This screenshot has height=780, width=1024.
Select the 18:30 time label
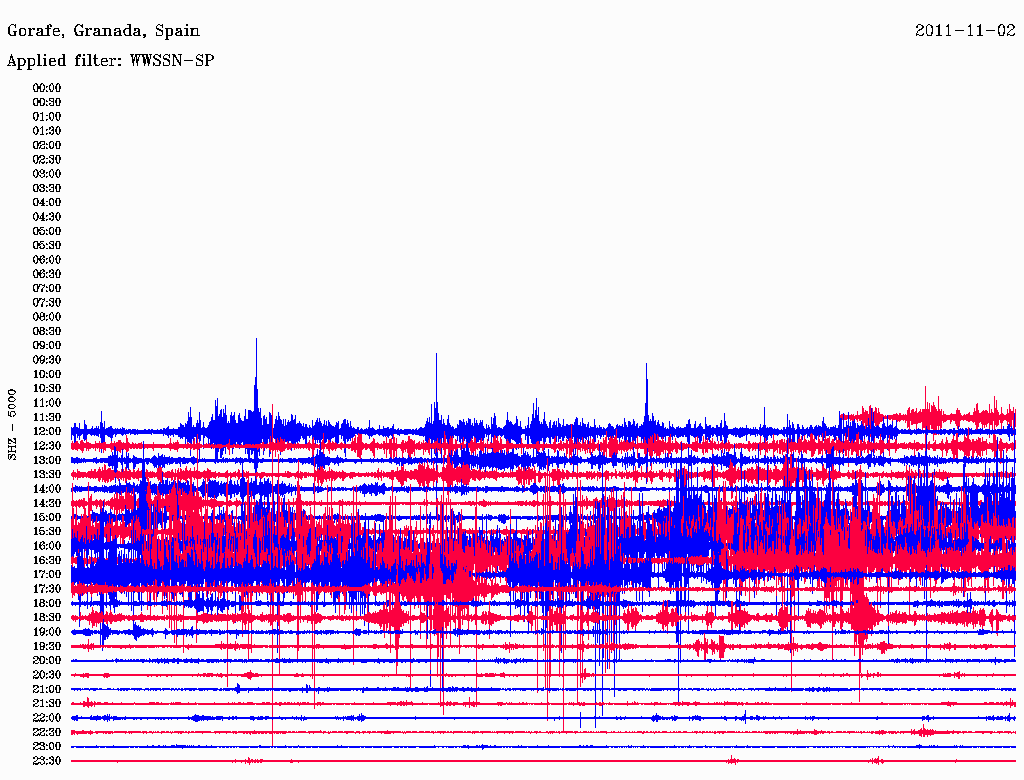47,618
